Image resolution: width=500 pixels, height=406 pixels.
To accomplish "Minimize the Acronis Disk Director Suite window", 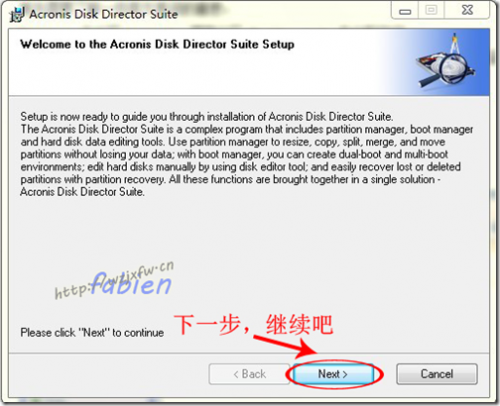I will [405, 11].
